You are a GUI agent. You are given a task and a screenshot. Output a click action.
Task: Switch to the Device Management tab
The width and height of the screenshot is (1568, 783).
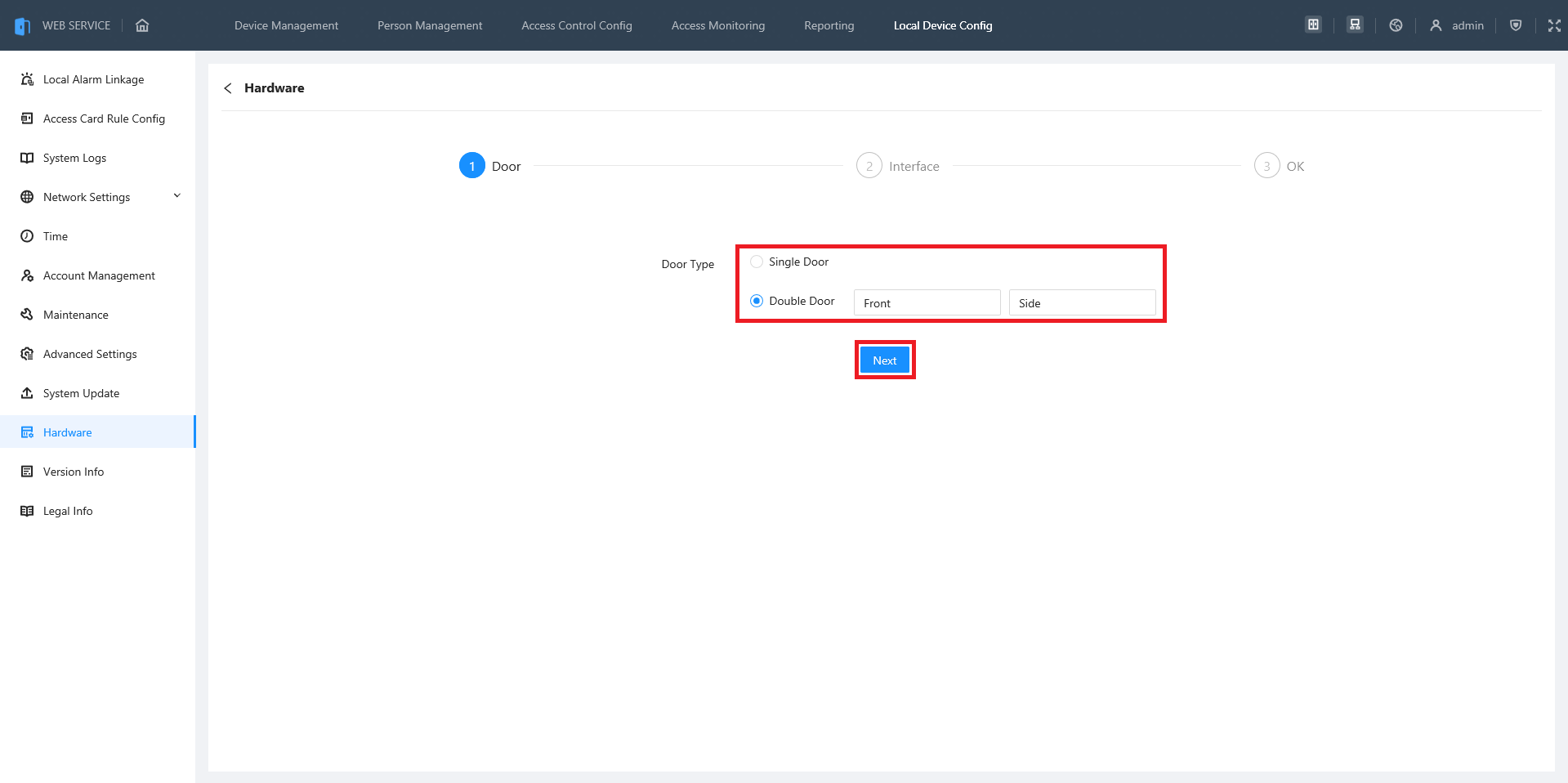(286, 25)
